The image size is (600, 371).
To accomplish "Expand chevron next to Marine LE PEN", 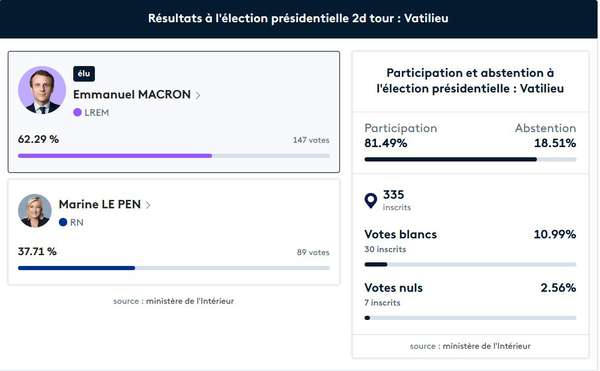I will tap(148, 205).
